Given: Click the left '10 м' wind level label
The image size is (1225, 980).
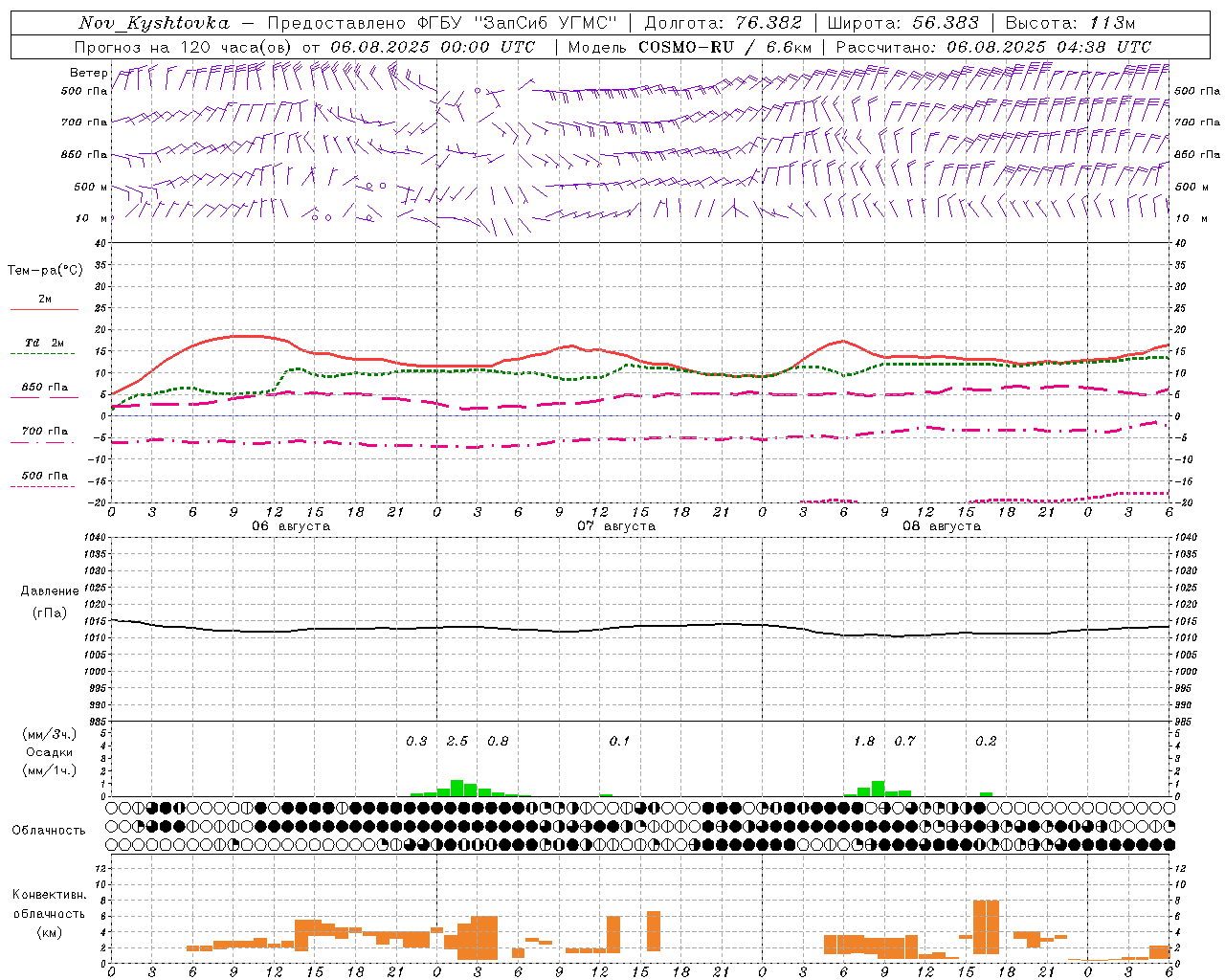Looking at the screenshot, I should [x=91, y=218].
